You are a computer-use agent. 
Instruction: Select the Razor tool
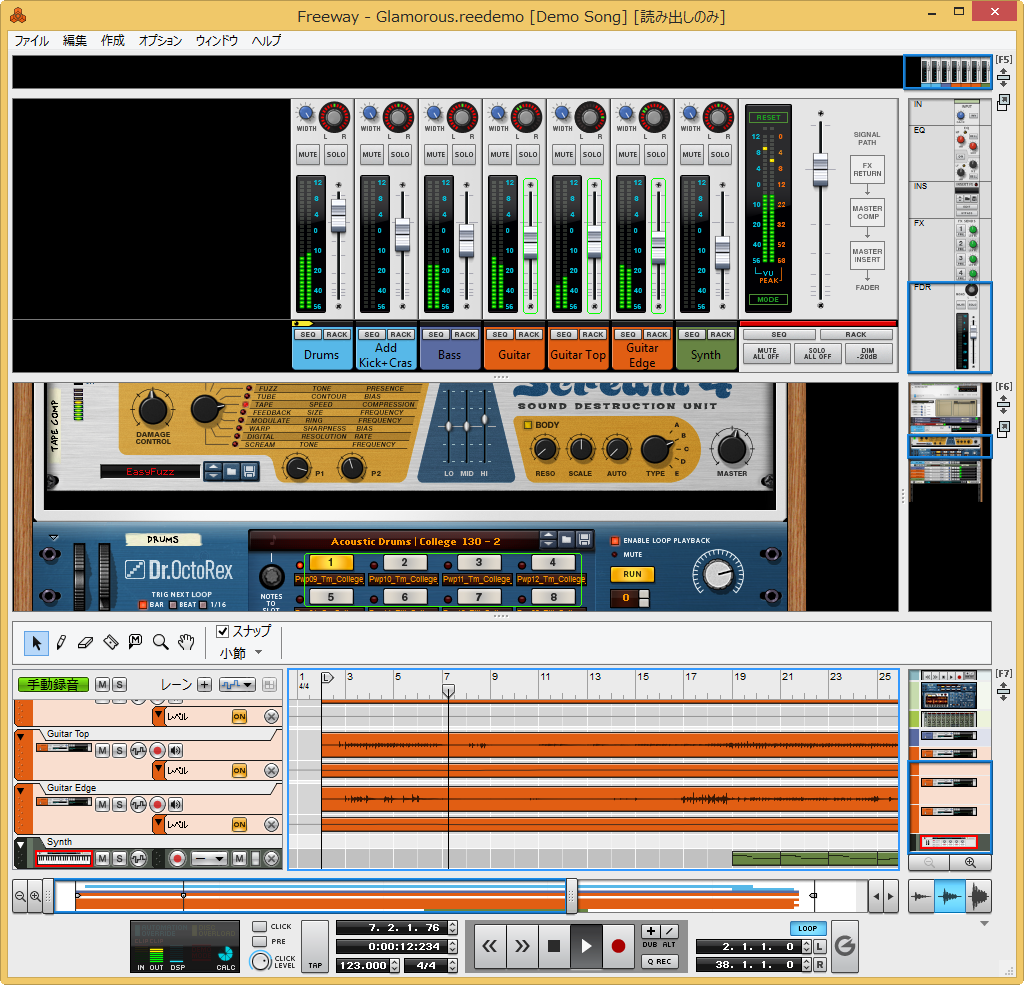coord(110,643)
